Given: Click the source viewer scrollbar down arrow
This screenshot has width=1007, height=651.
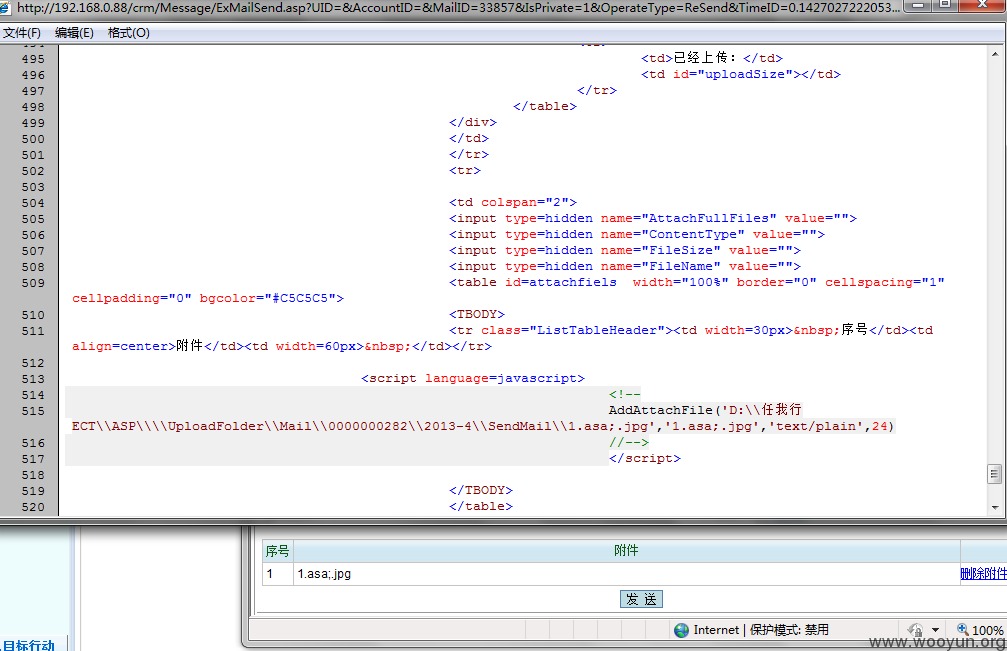Looking at the screenshot, I should click(x=995, y=507).
